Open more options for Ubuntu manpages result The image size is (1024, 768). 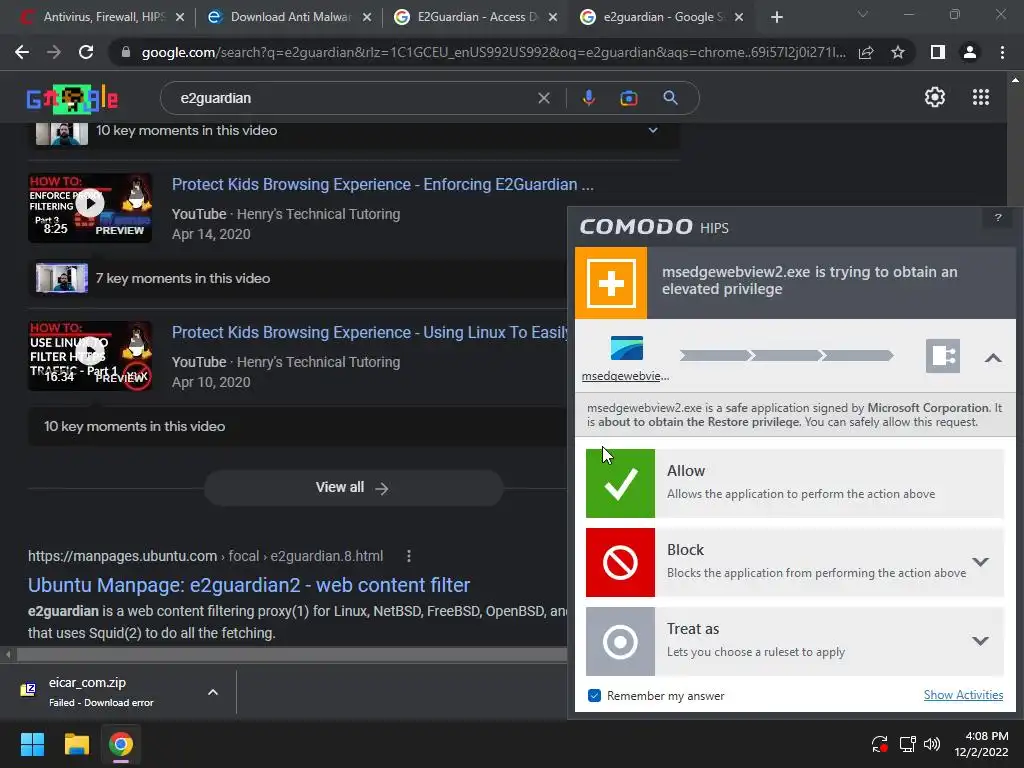[409, 556]
